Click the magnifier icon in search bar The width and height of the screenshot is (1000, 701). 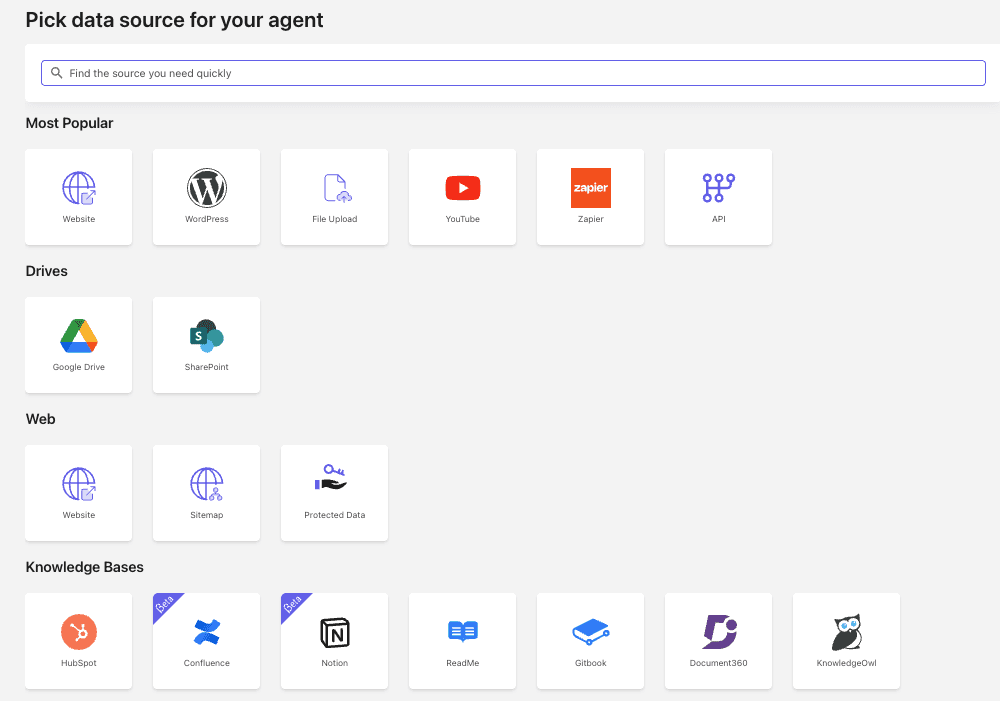(57, 73)
